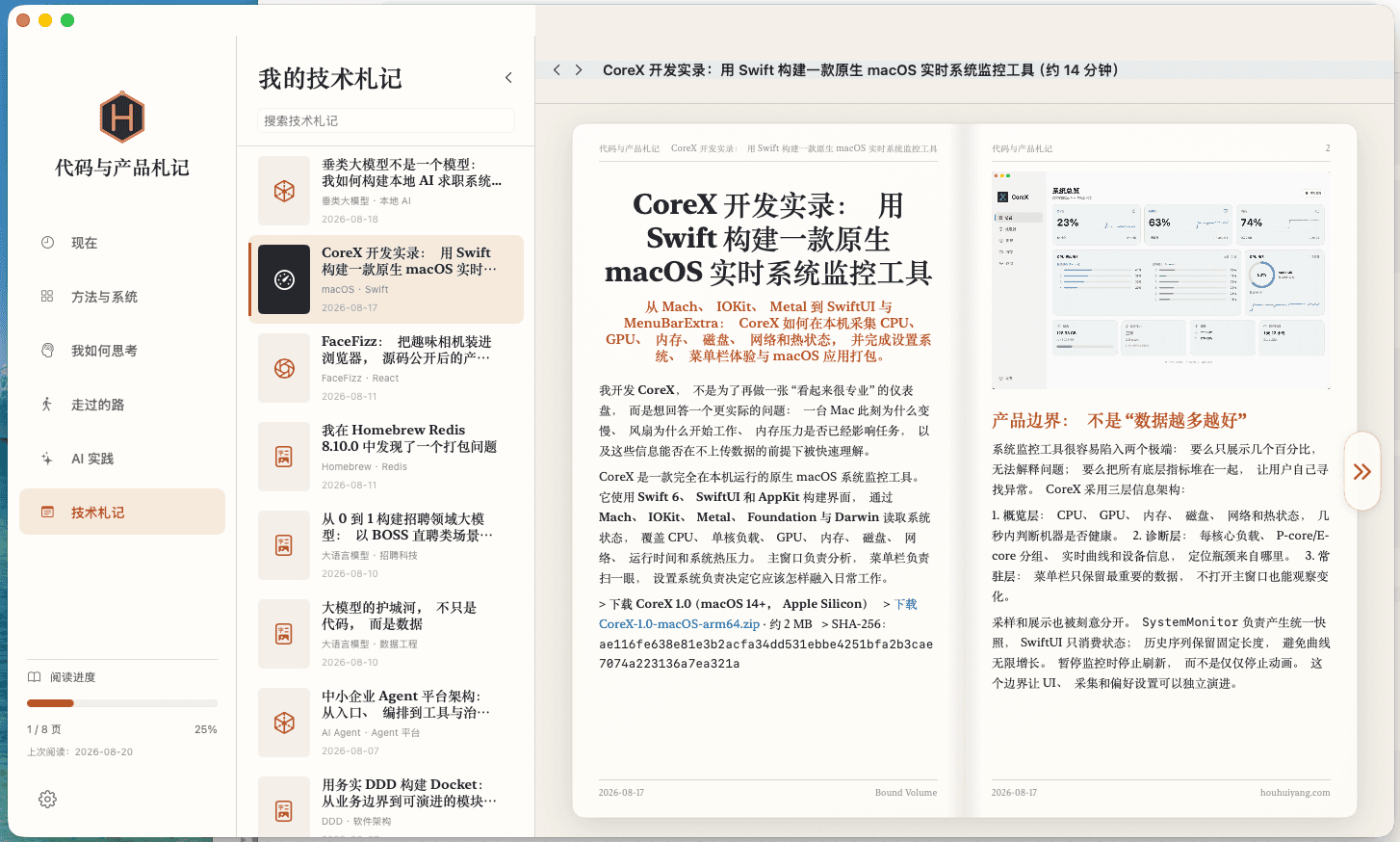Click the document icon of DDD Docket article

tap(284, 811)
